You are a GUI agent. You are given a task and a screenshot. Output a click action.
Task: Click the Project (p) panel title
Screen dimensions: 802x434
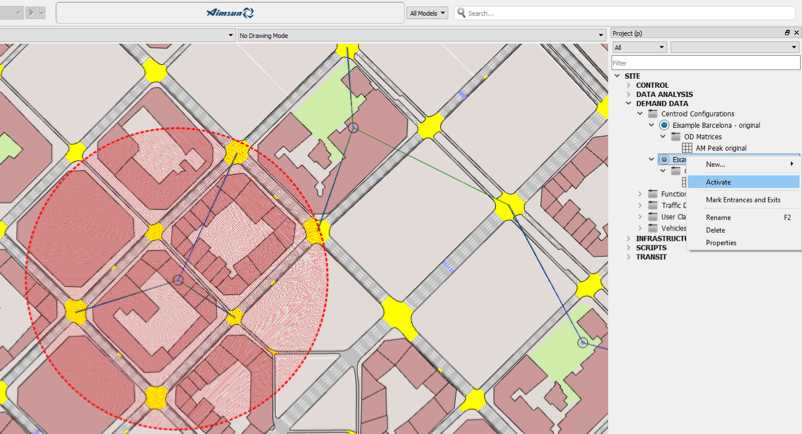(x=628, y=33)
